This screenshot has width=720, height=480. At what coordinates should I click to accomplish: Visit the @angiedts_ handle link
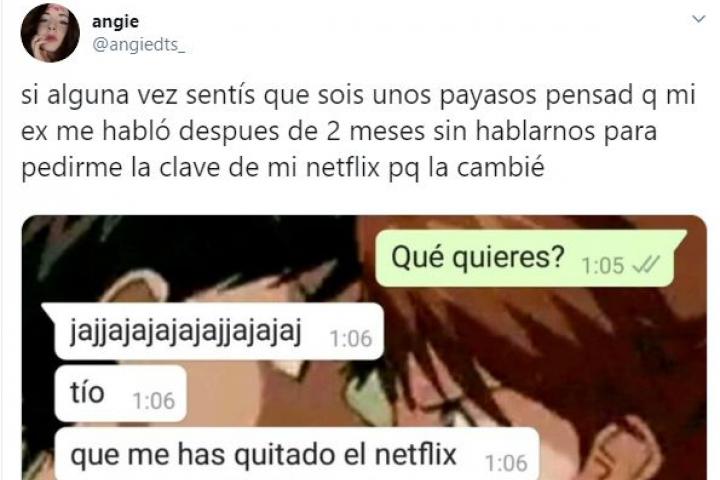point(139,45)
